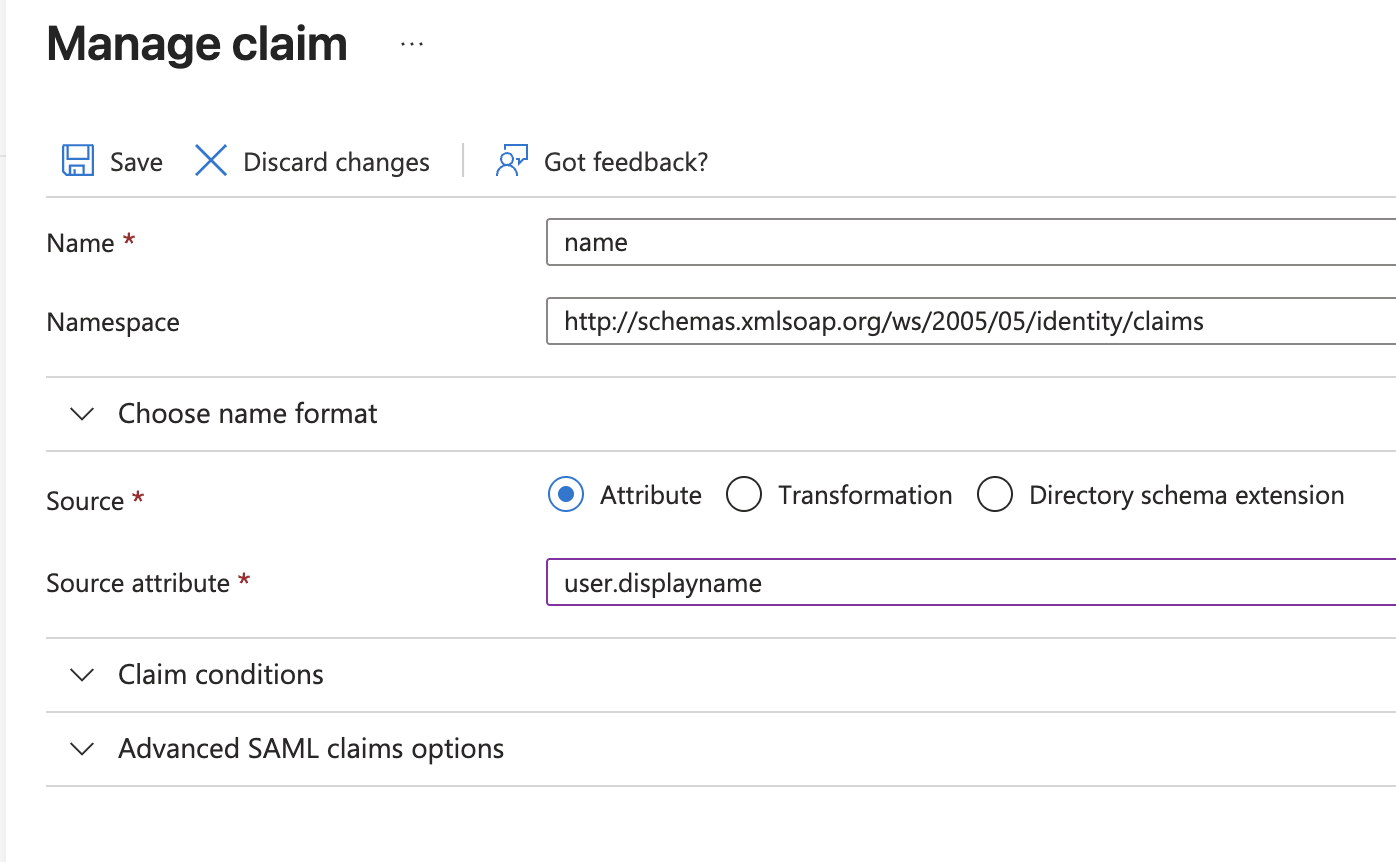Focus the Namespace URL text field
The width and height of the screenshot is (1396, 862).
[x=970, y=321]
